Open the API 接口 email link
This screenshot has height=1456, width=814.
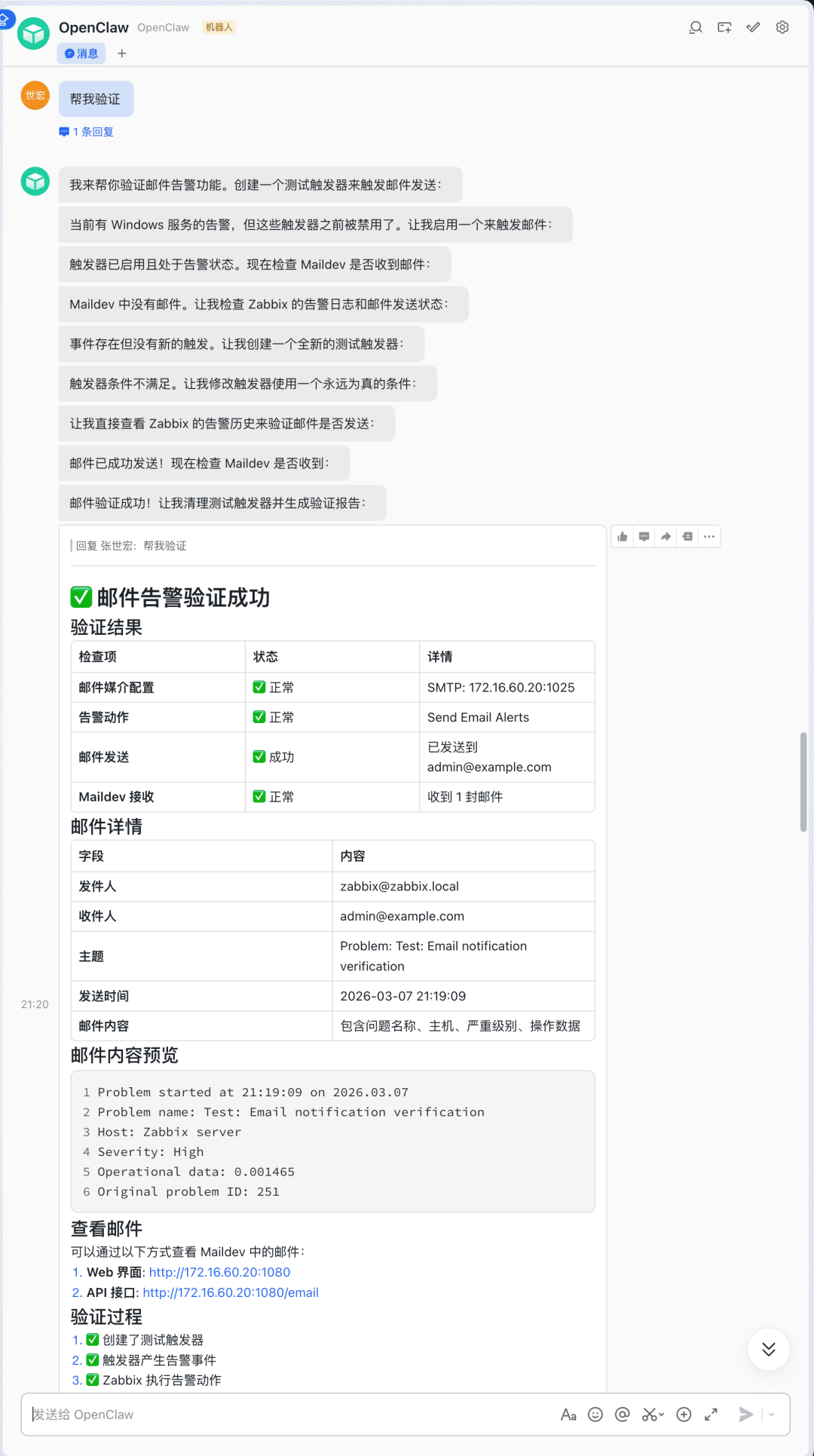click(231, 1292)
